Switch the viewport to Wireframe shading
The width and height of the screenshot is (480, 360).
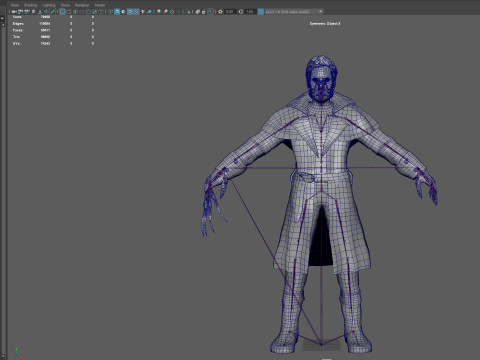pyautogui.click(x=110, y=12)
